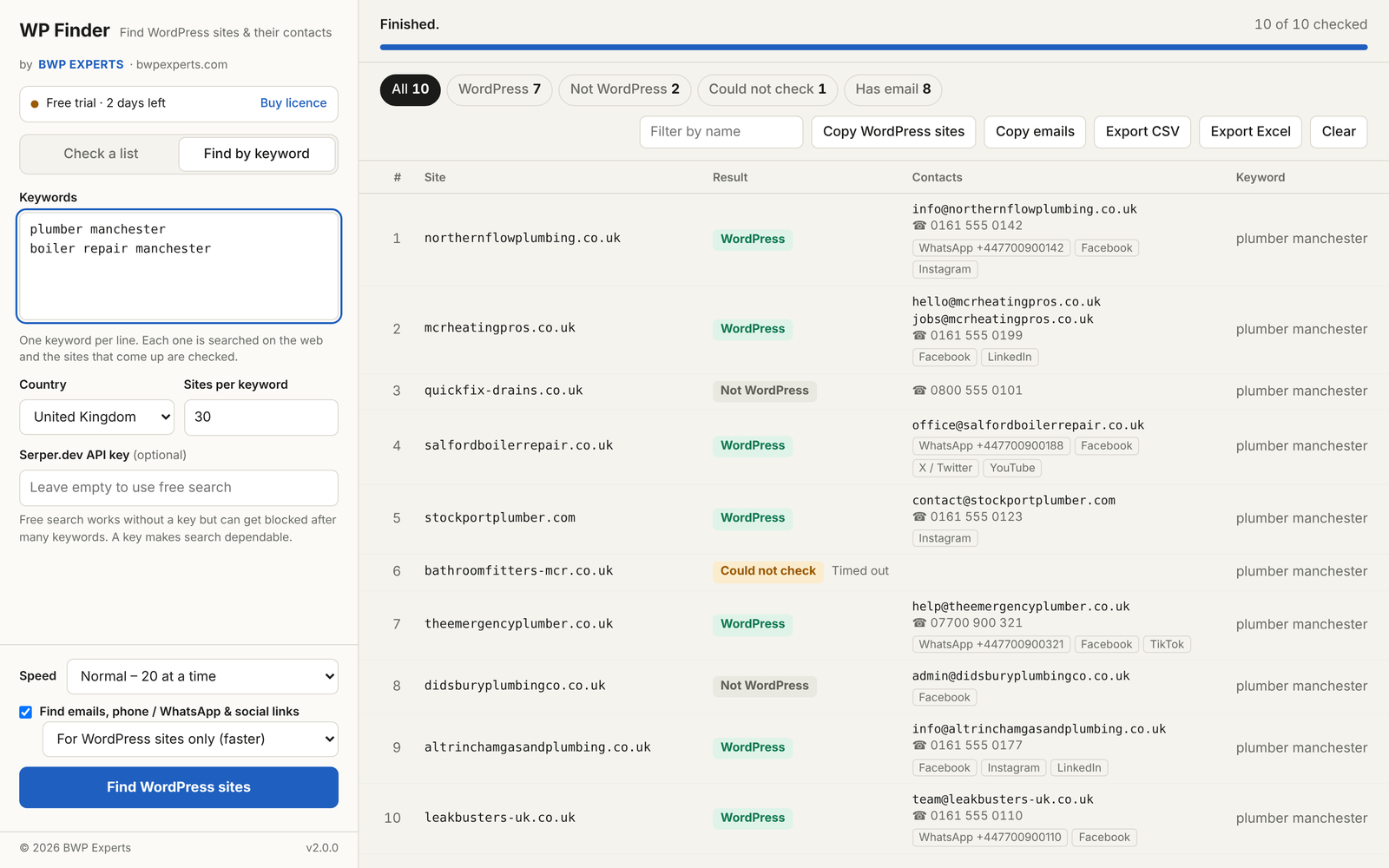
Task: Click the Keywords text area
Action: 179,266
